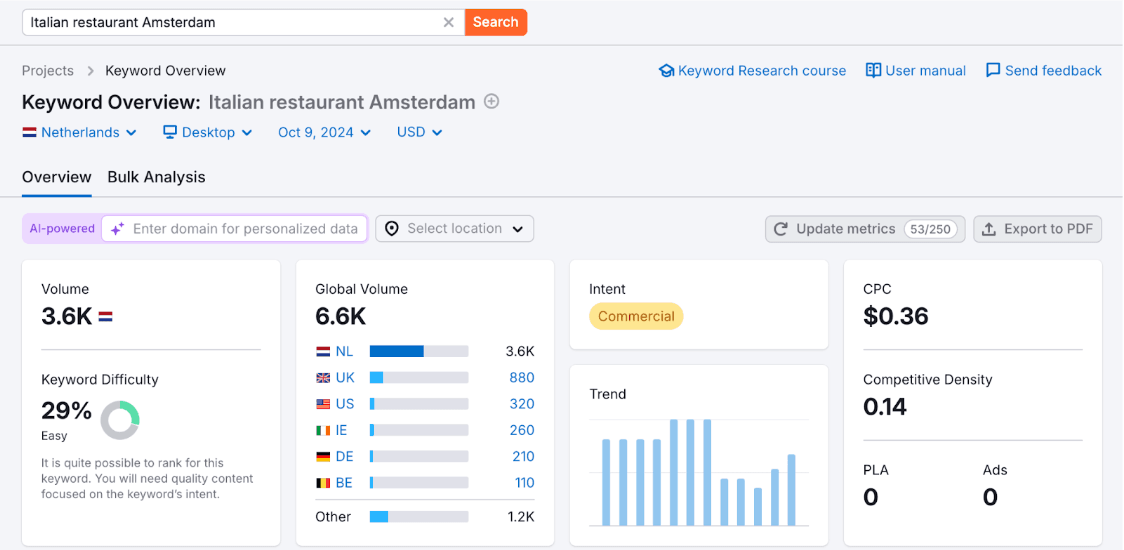The width and height of the screenshot is (1124, 550).
Task: Click the Netherlands flag next to Volume
Action: tap(105, 317)
